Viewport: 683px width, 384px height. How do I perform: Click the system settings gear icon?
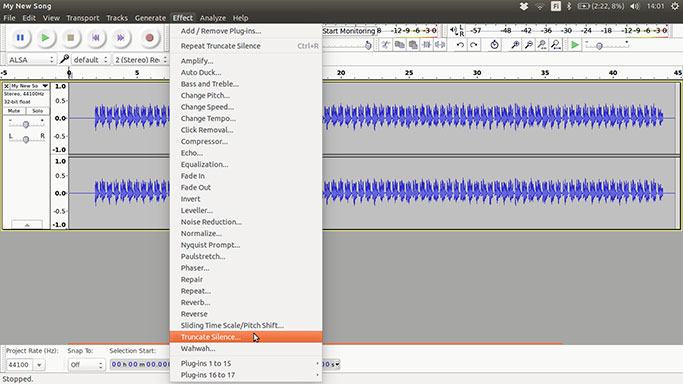(x=675, y=6)
